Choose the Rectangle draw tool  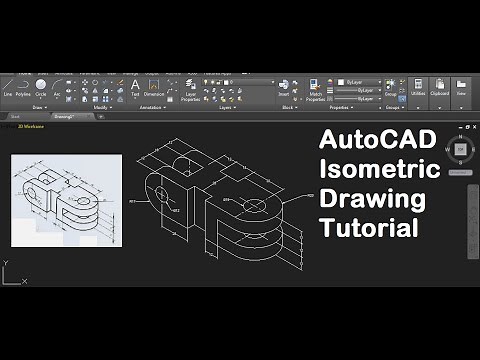[69, 82]
